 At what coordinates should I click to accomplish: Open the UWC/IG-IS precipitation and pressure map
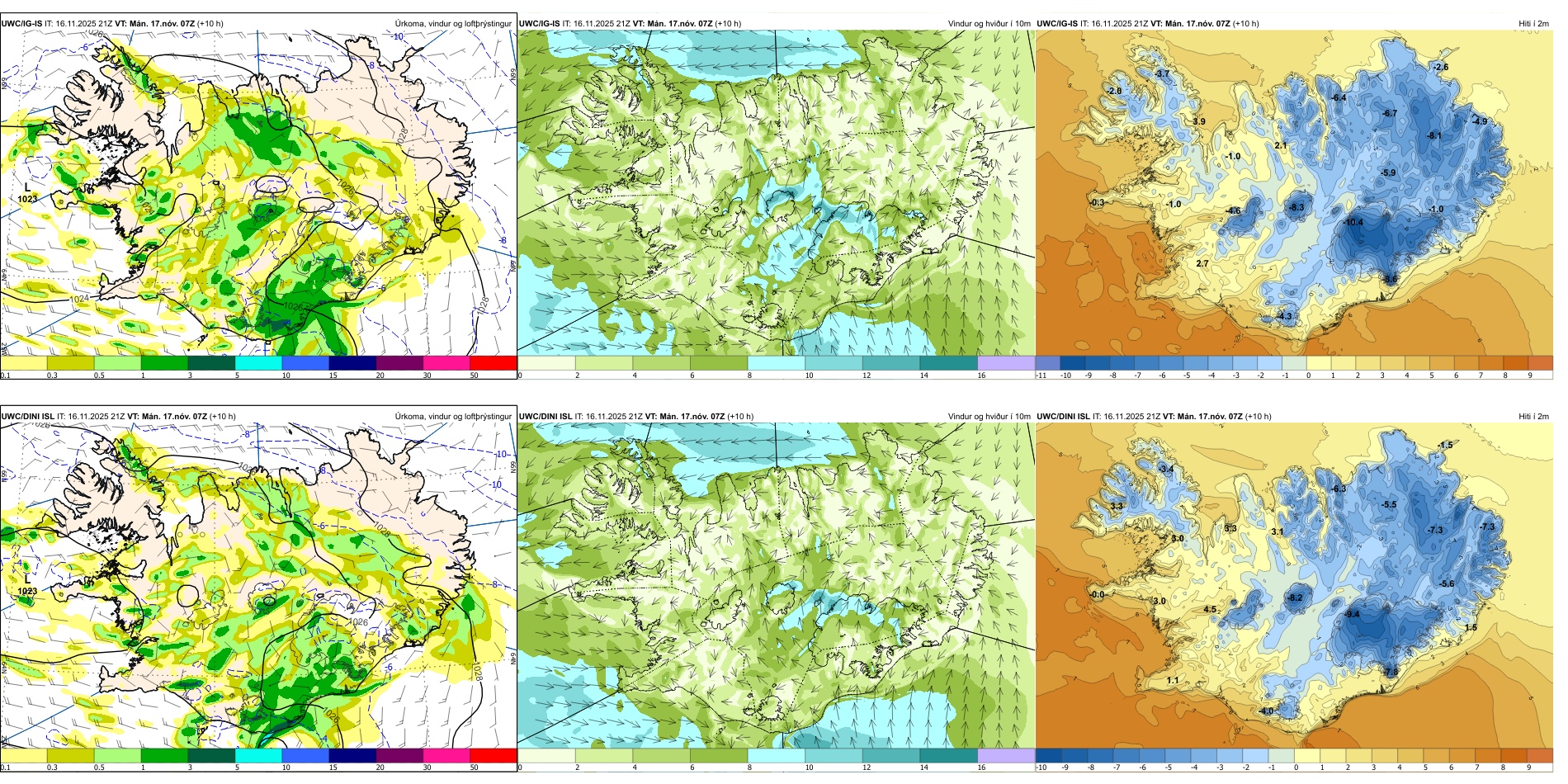pyautogui.click(x=258, y=193)
